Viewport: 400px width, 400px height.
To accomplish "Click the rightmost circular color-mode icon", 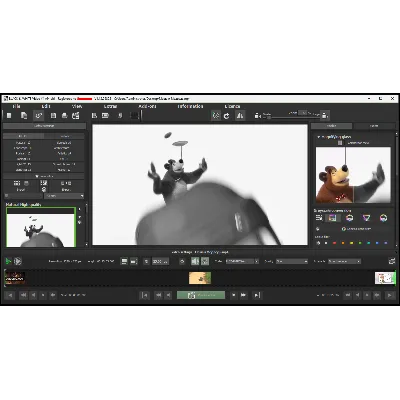I will point(383,218).
